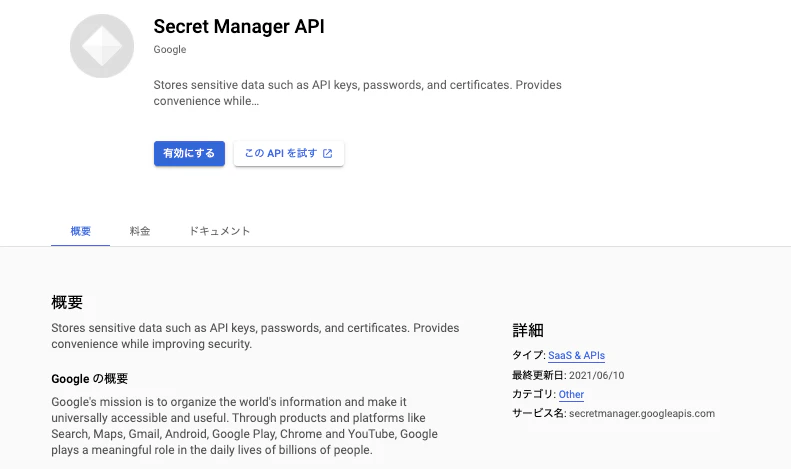Follow the Other category link
This screenshot has width=791, height=469.
[571, 394]
